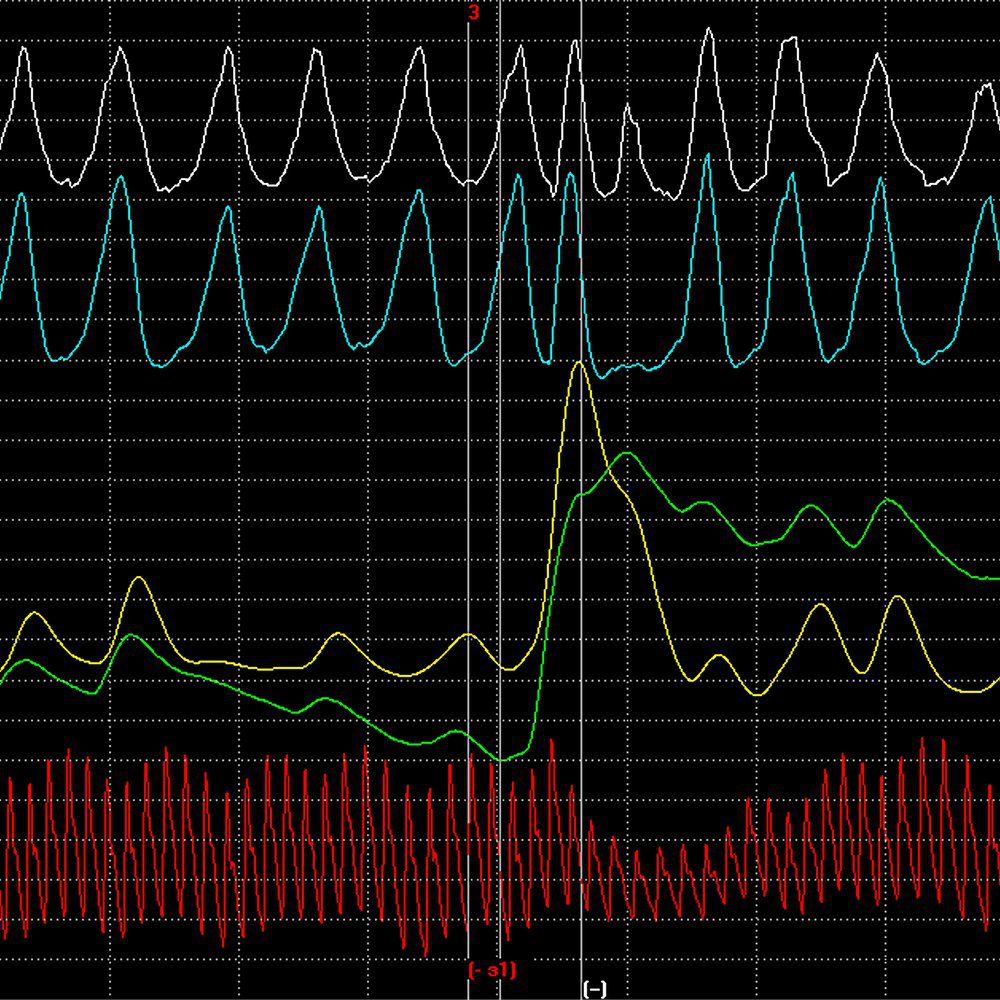Click the yellow trace's second small peak at left
Viewport: 1000px width, 1000px height.
pos(139,579)
